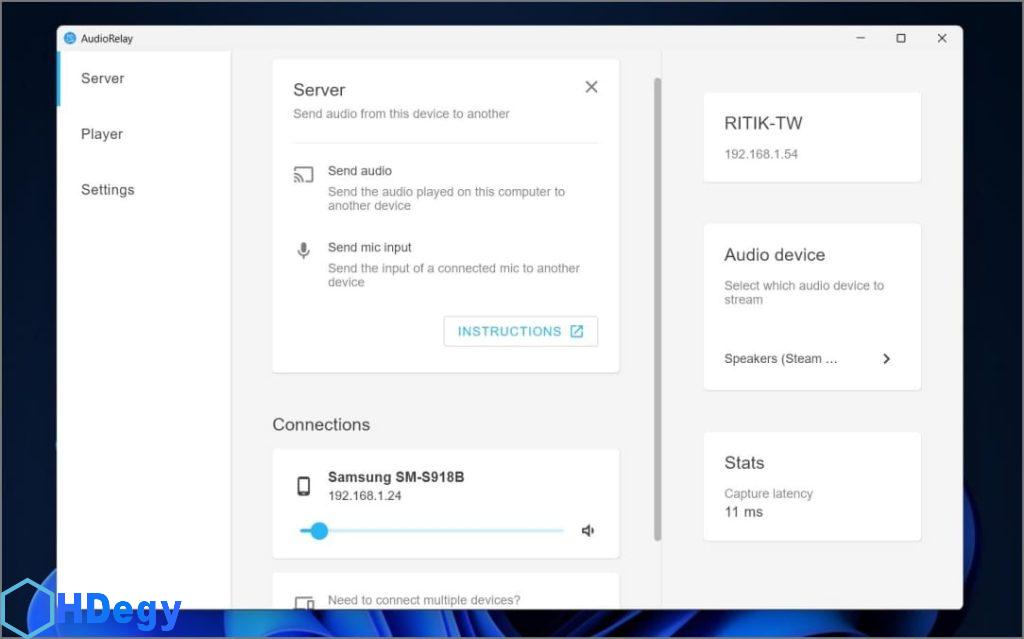The width and height of the screenshot is (1024, 639).
Task: Switch to the Player tab
Action: 102,134
